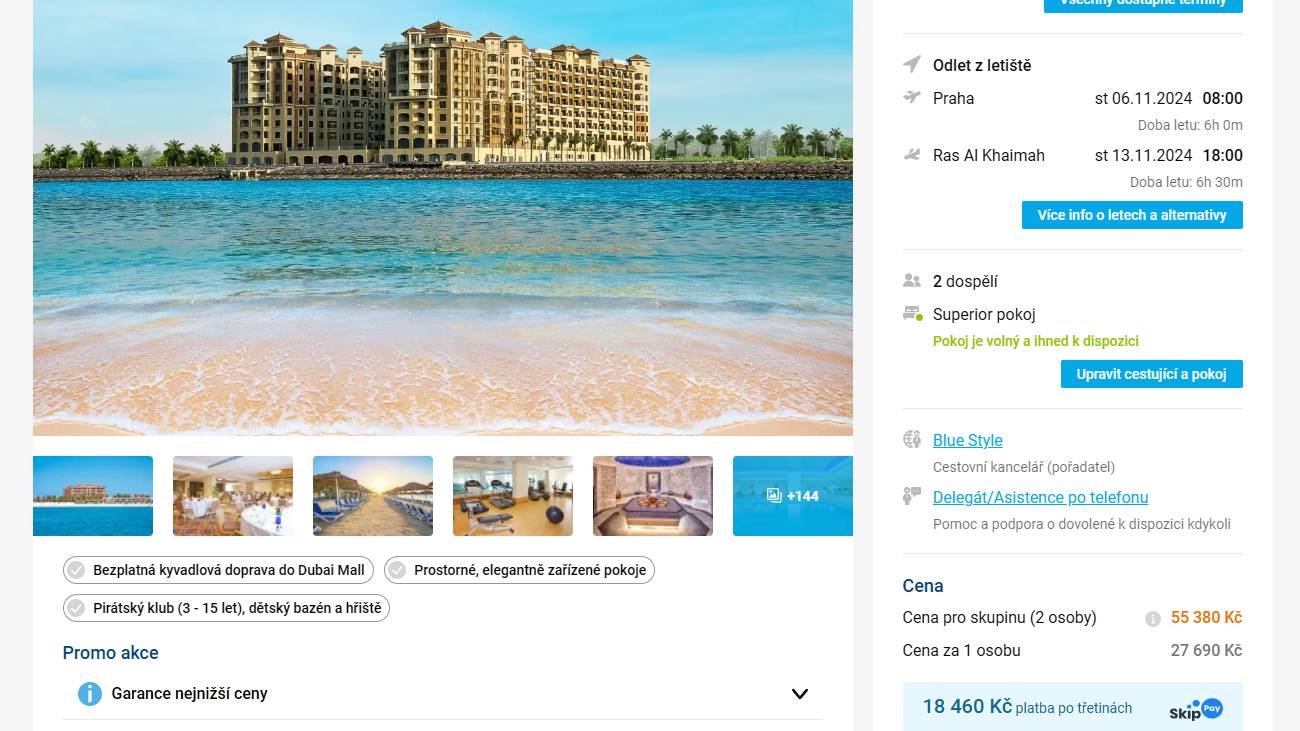The image size is (1300, 731).
Task: Open Delegát/Asistence po telefonu link
Action: click(1041, 497)
